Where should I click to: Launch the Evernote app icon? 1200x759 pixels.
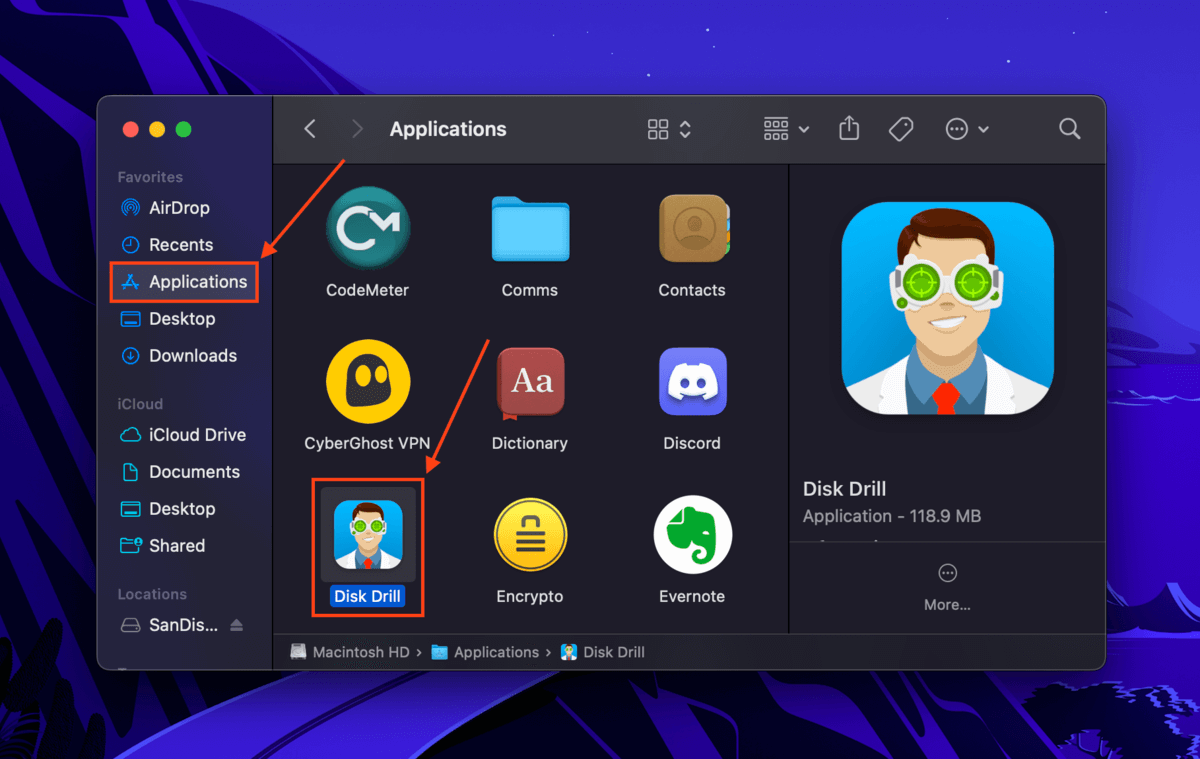(692, 535)
